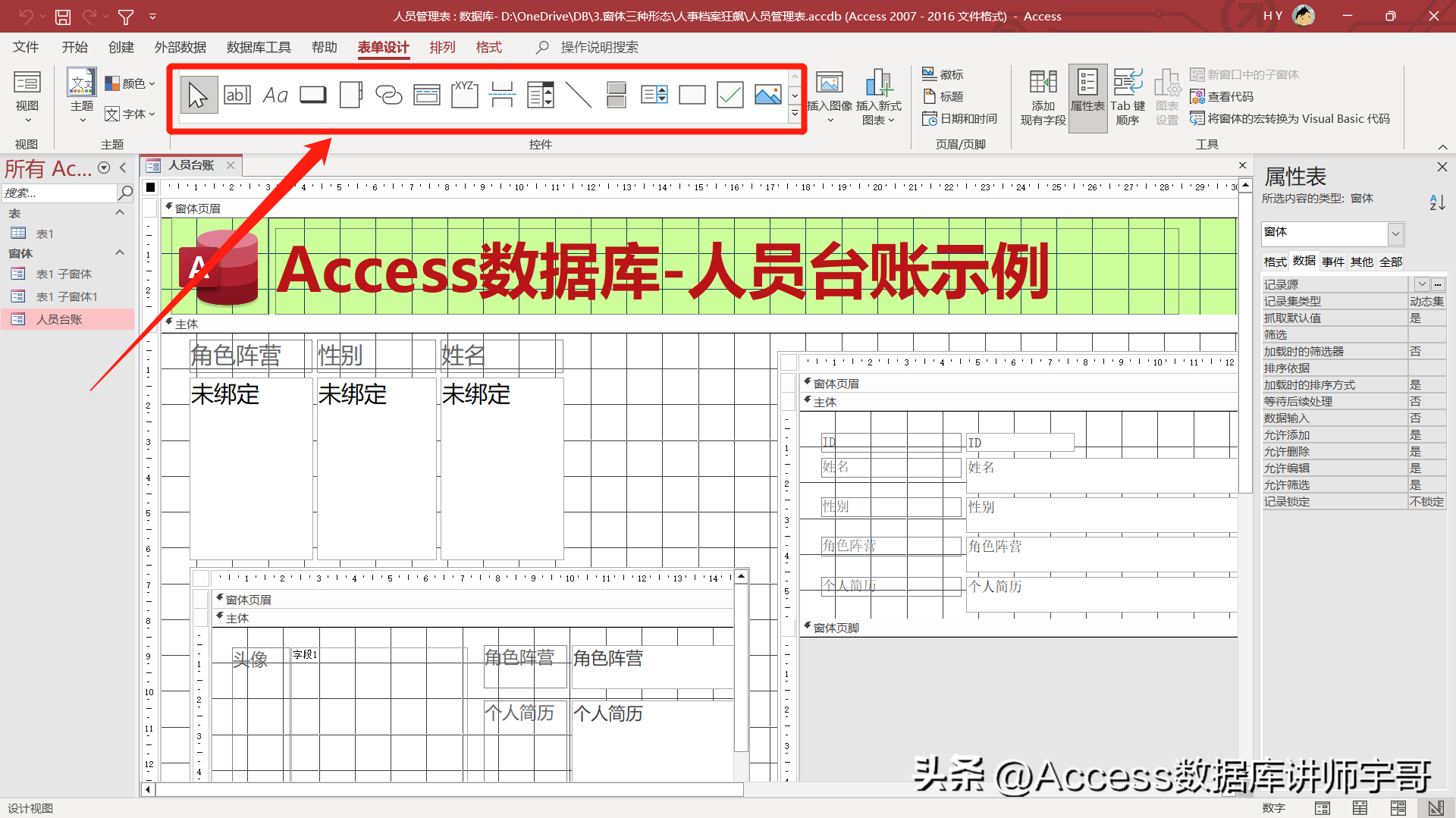Switch to the 外部数据 ribbon tab
Viewport: 1456px width, 818px height.
coord(180,47)
